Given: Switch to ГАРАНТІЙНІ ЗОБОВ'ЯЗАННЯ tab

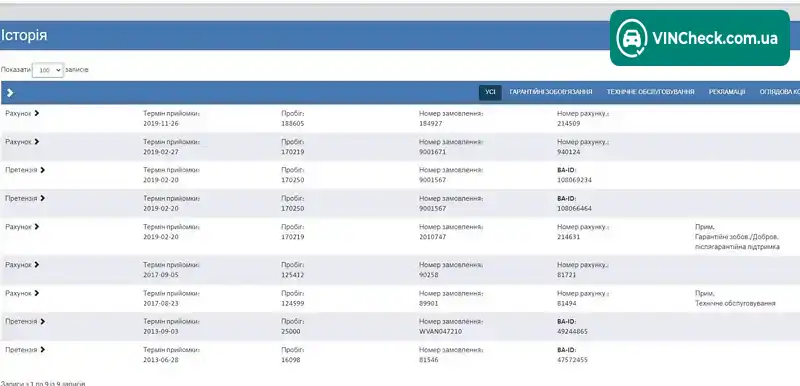Looking at the screenshot, I should click(551, 92).
